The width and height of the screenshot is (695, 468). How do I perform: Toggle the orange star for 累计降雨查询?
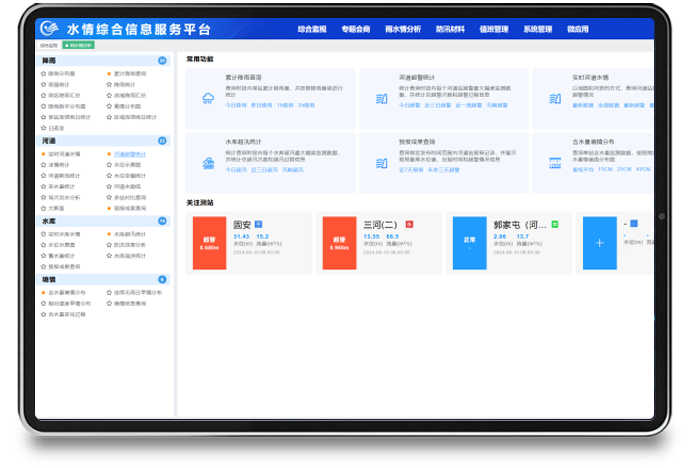coord(109,74)
